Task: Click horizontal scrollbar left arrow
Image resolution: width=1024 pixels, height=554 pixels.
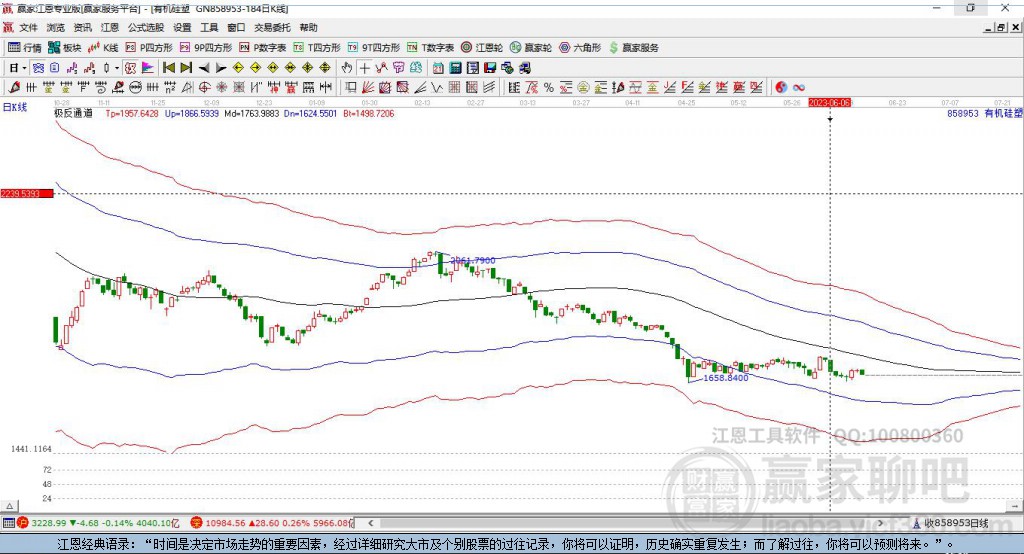Action: click(x=370, y=523)
